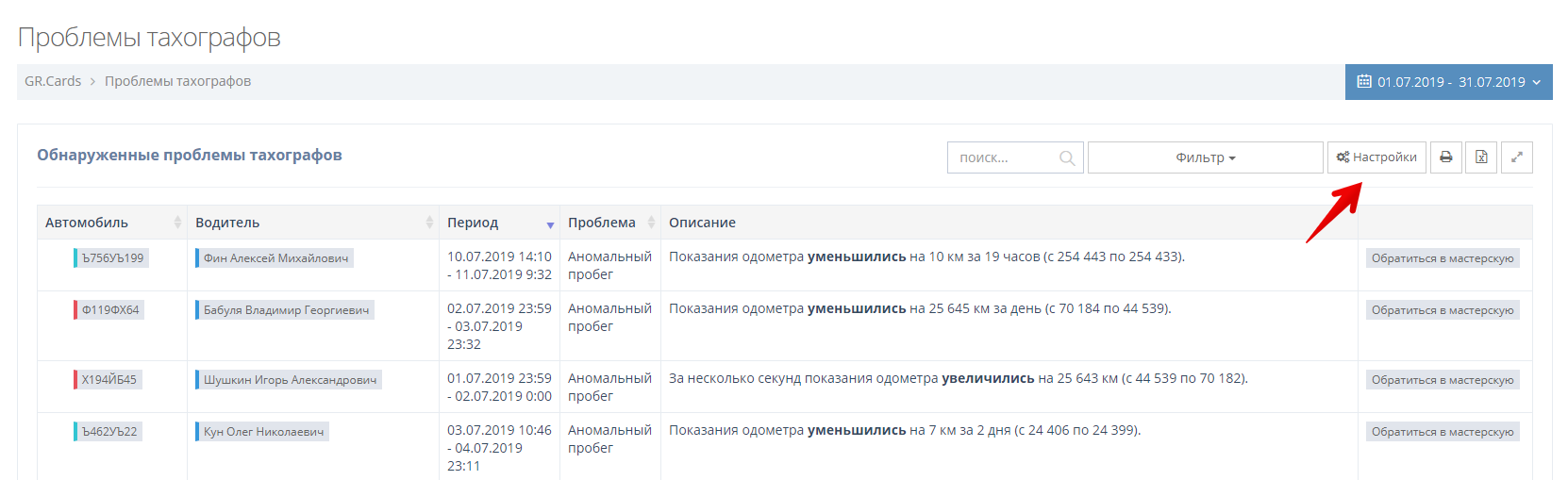Open driver Бабуля Владимир Георгиевич
Image resolution: width=1568 pixels, height=480 pixels.
[x=285, y=310]
